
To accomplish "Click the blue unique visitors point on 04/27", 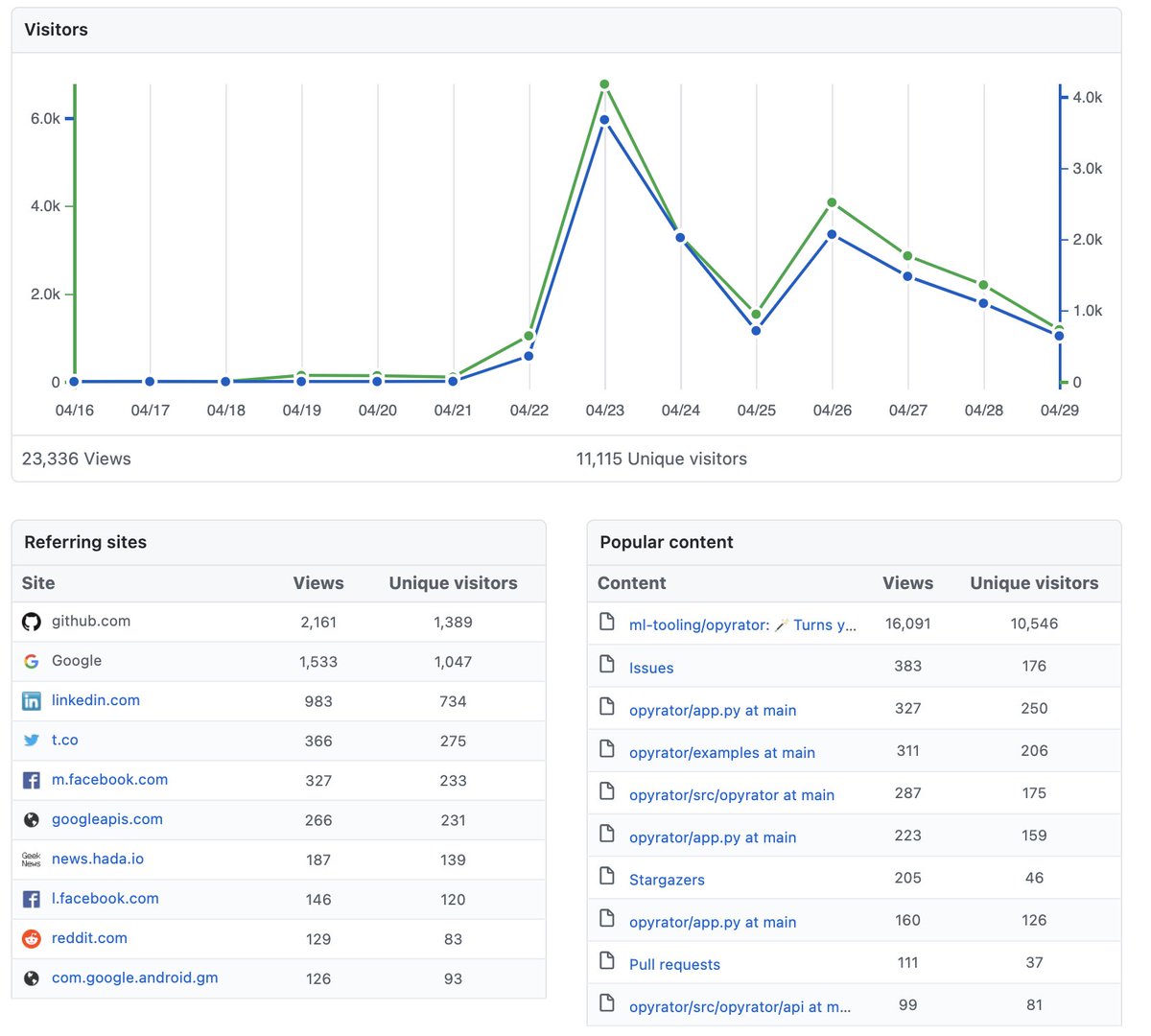I will click(907, 276).
